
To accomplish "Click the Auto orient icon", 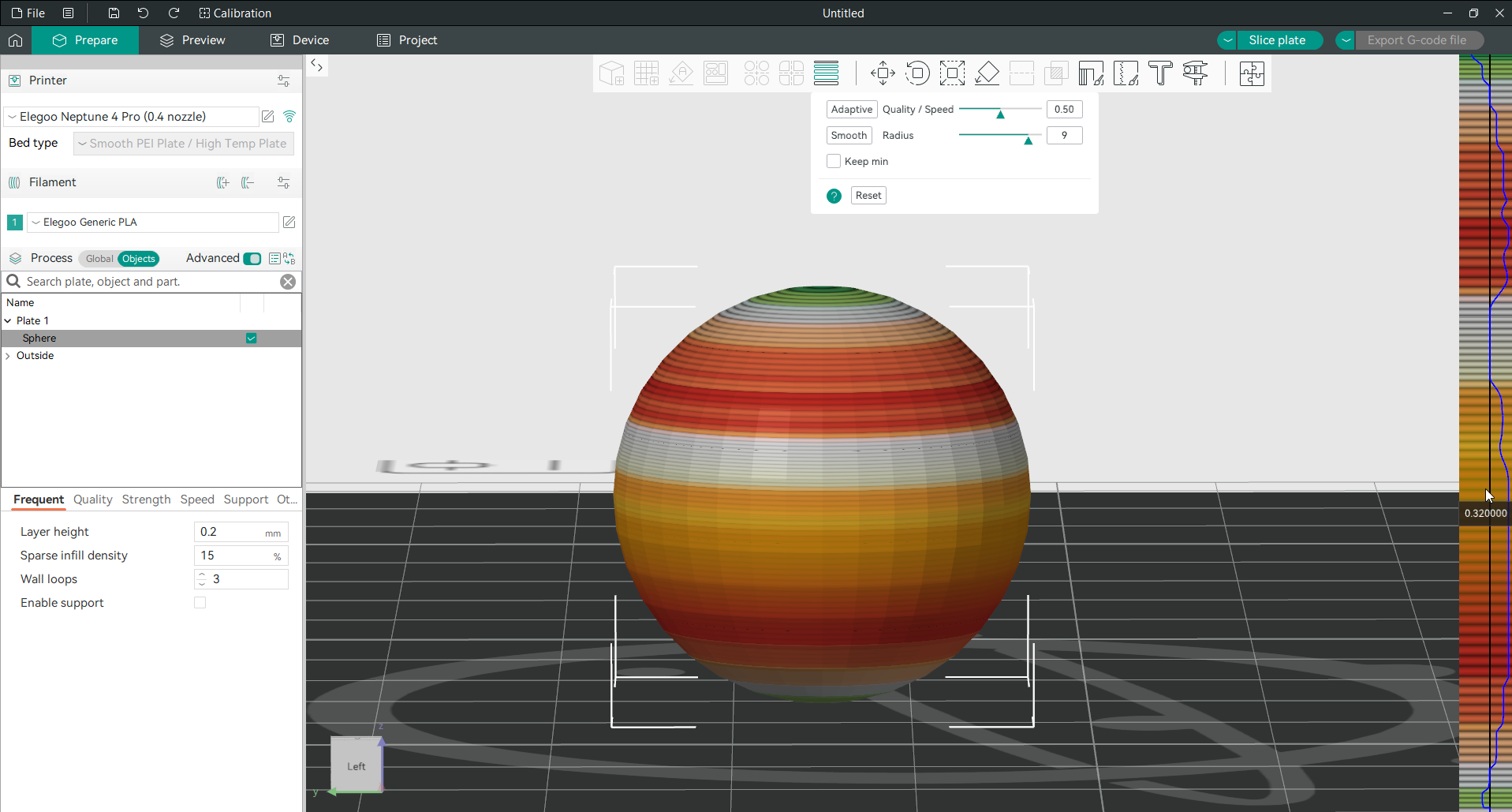I will (681, 73).
